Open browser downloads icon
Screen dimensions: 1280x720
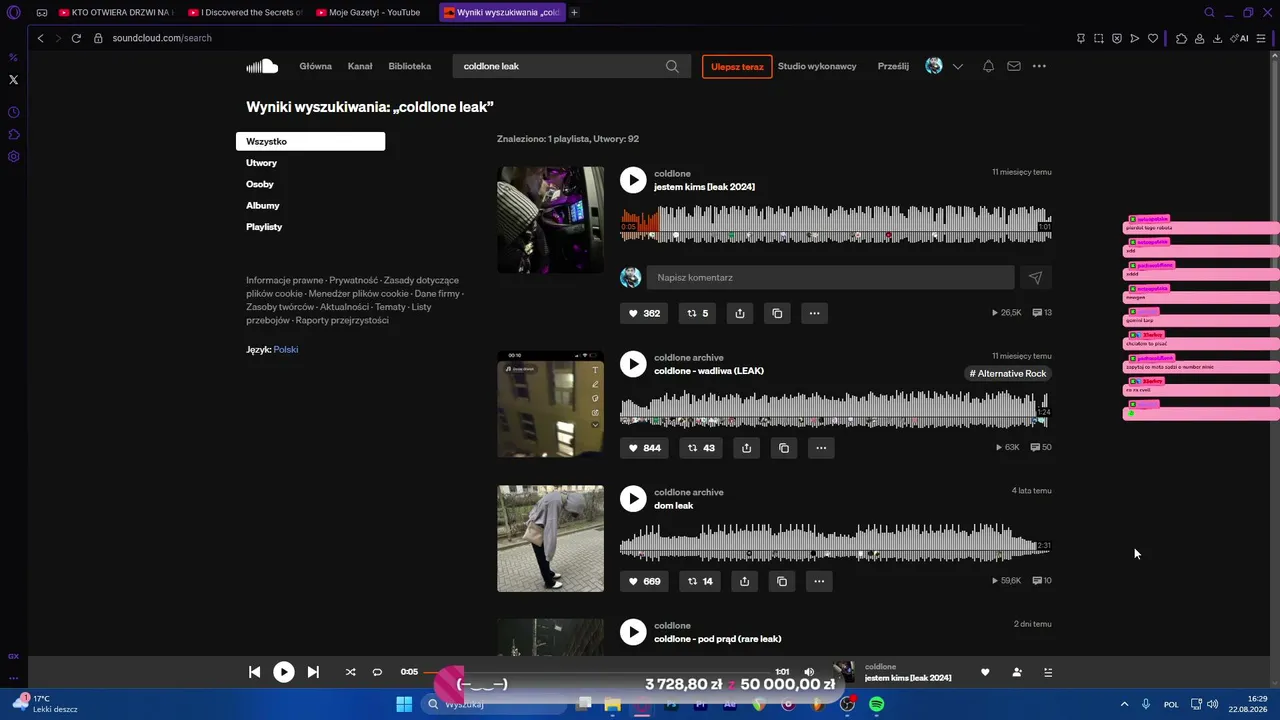(1217, 38)
